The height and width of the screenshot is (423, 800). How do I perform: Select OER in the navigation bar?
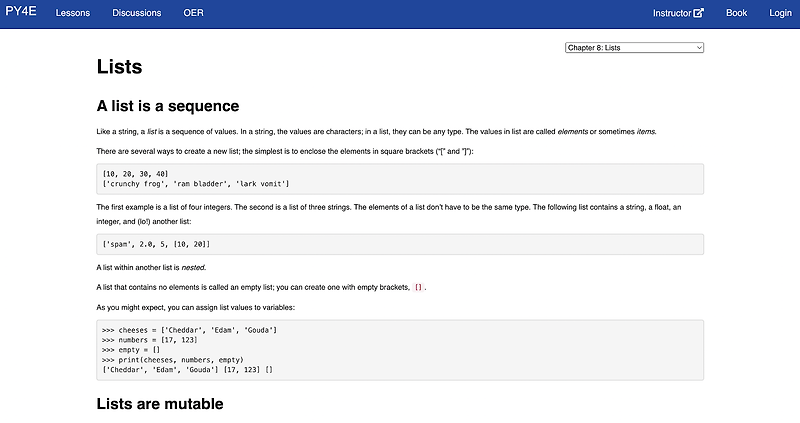point(193,13)
